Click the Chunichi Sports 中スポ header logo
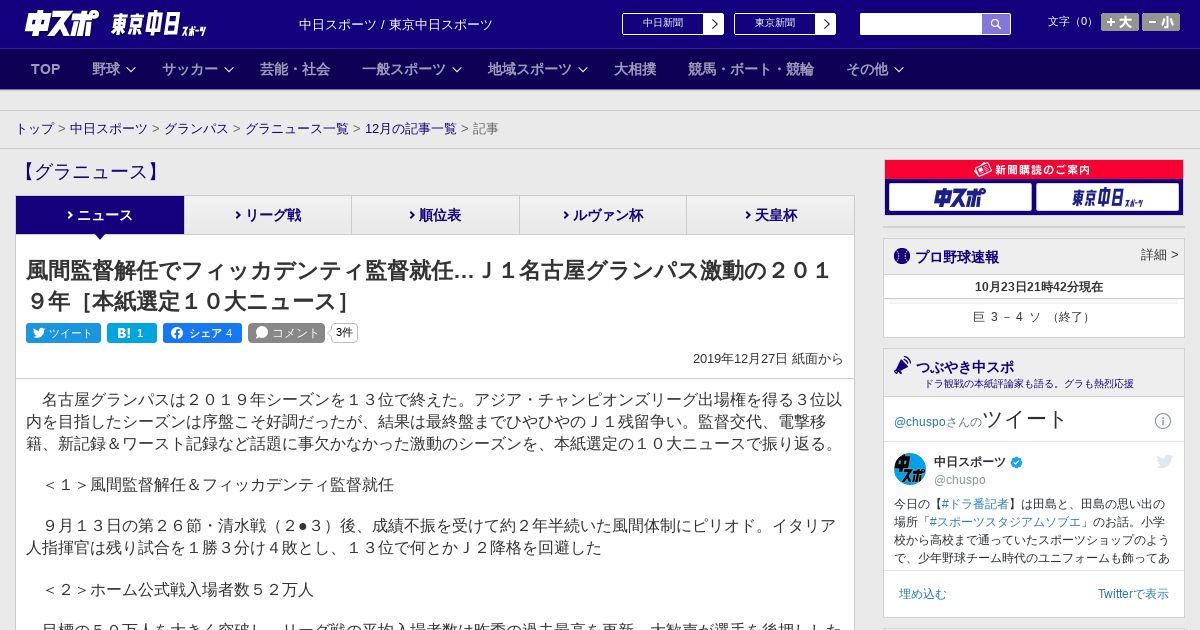This screenshot has height=630, width=1200. [62, 23]
